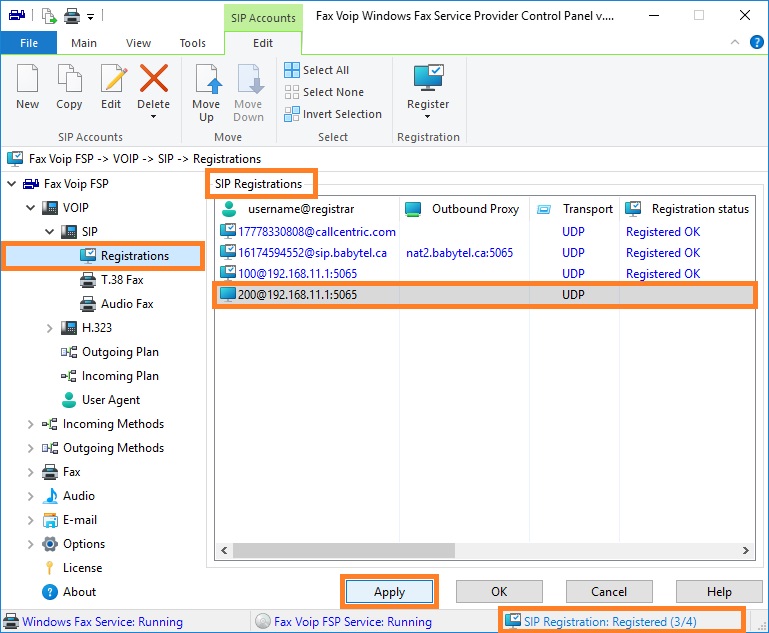Expand the Outgoing Methods tree node
This screenshot has width=769, height=633.
[x=30, y=448]
